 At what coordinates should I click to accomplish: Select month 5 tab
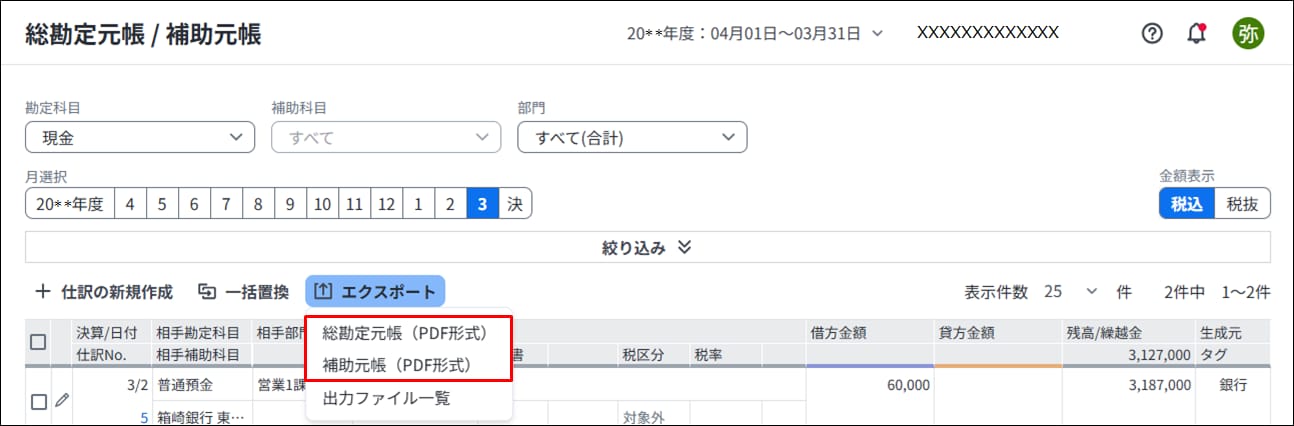(162, 204)
